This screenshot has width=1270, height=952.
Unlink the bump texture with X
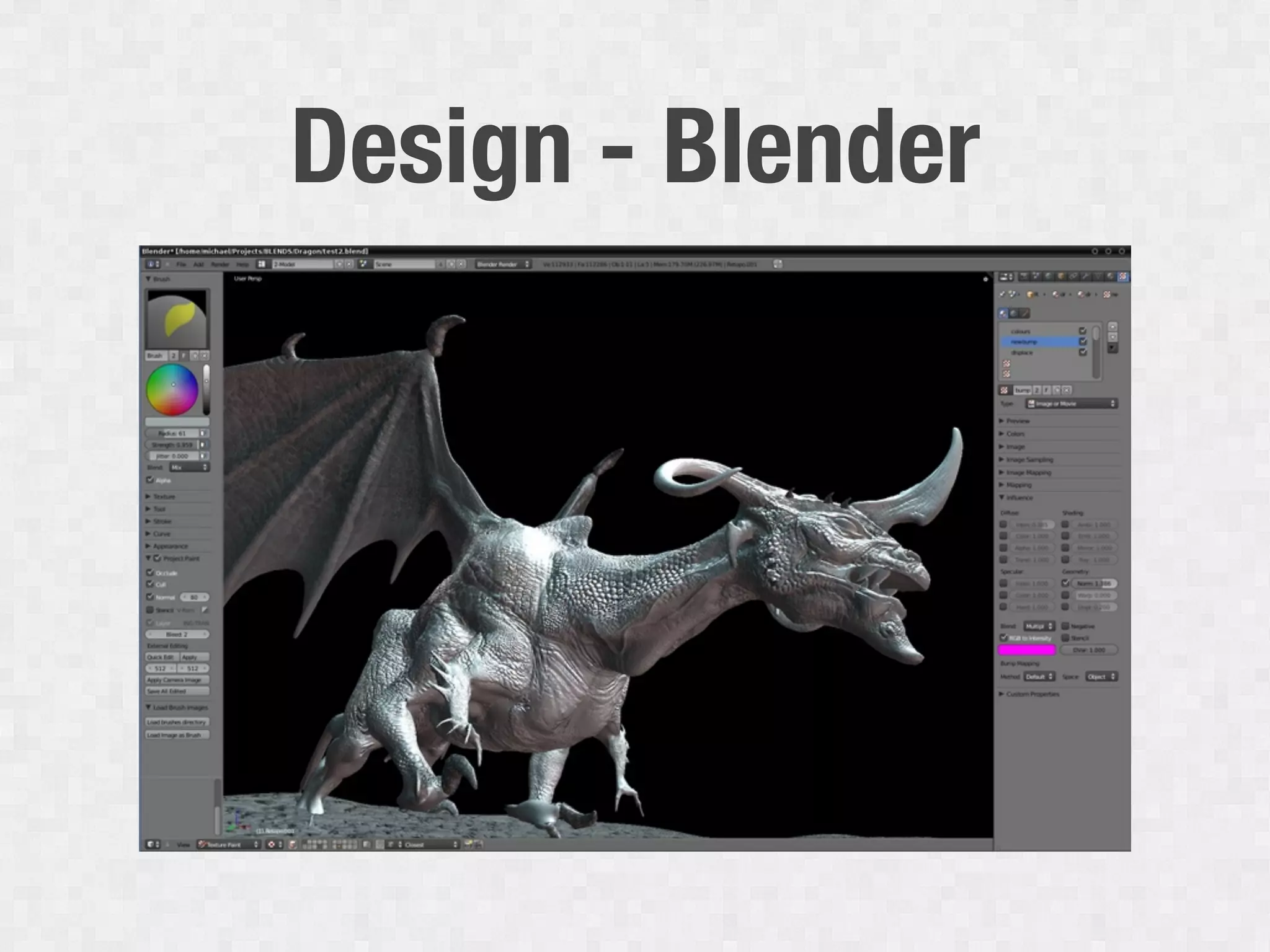pyautogui.click(x=1067, y=390)
